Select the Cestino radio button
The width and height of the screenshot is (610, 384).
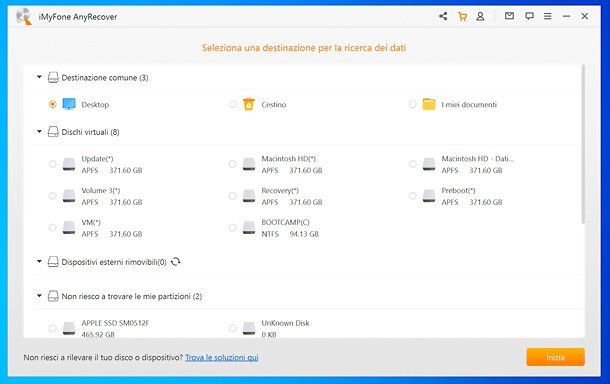click(x=232, y=104)
